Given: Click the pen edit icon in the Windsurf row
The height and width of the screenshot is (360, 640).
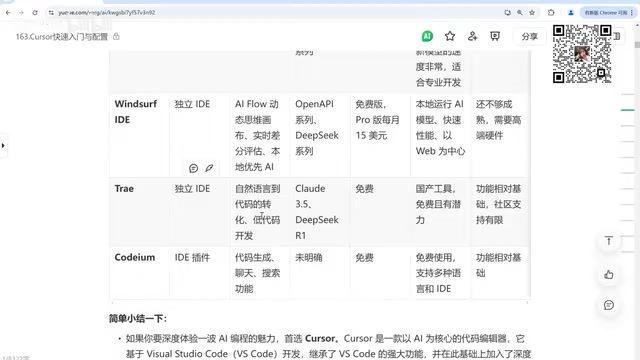Looking at the screenshot, I should (209, 168).
